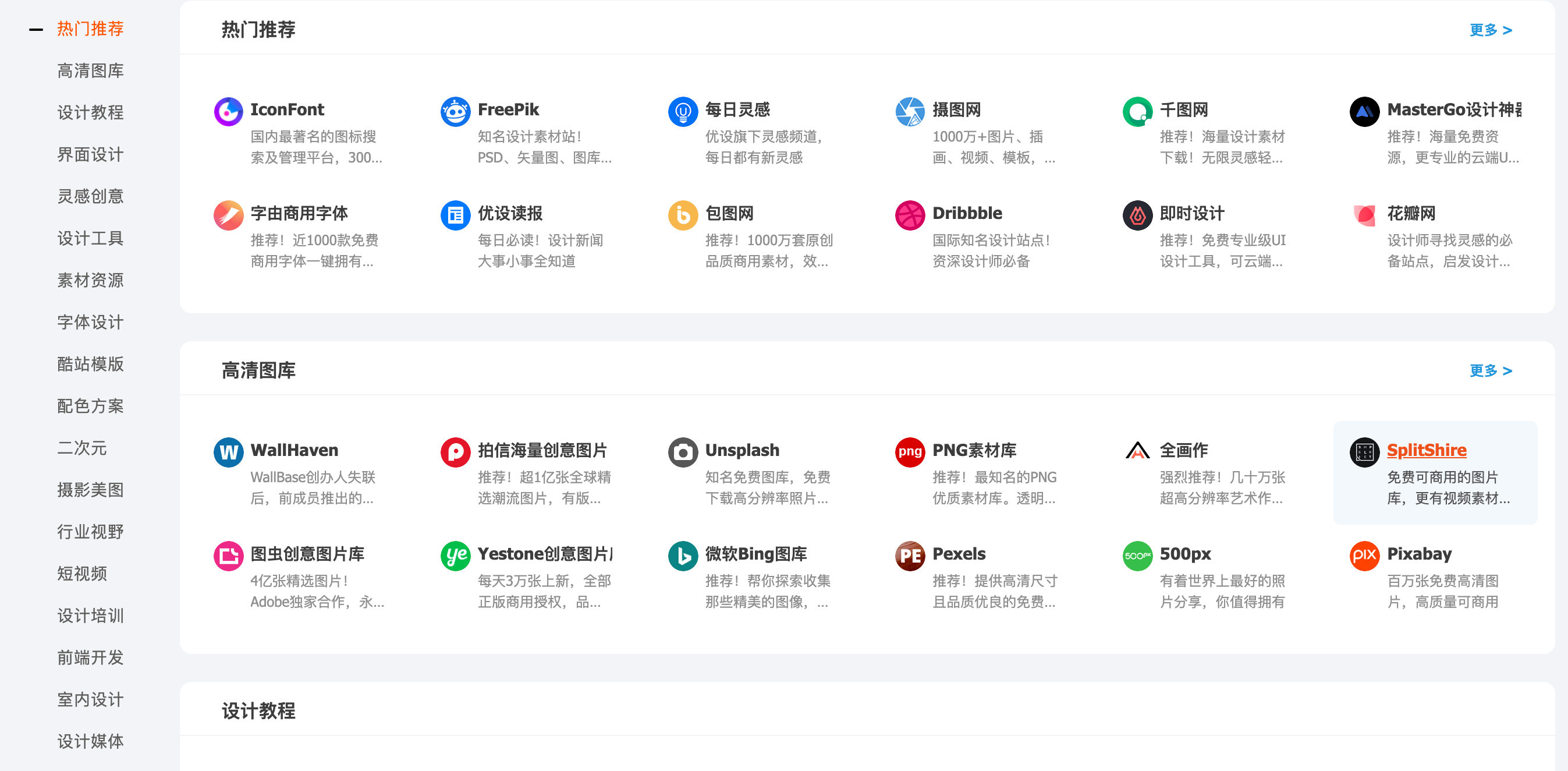Select the Unsplash camera icon
Image resolution: width=1568 pixels, height=771 pixels.
tap(682, 452)
